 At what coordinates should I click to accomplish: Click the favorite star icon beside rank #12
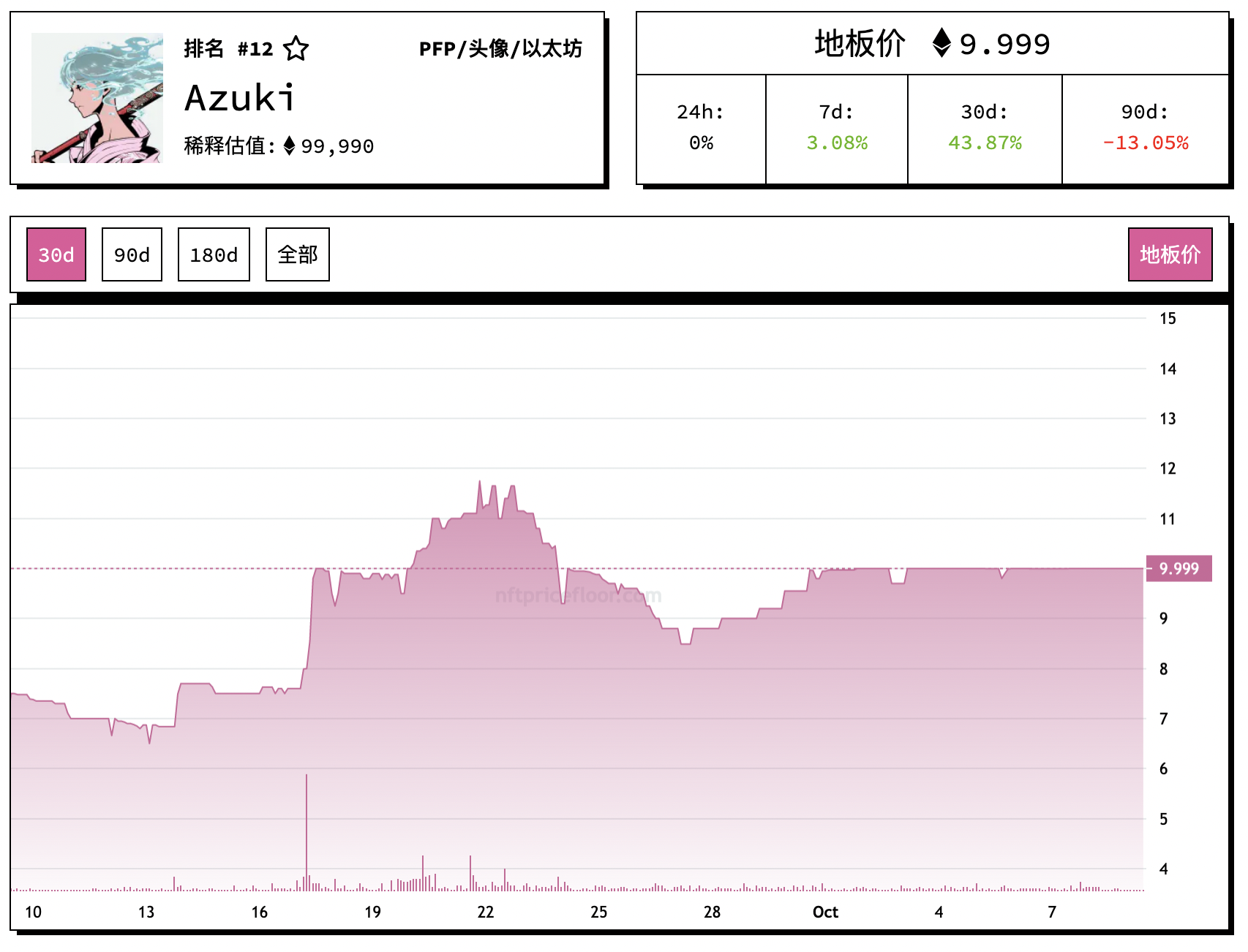(296, 49)
